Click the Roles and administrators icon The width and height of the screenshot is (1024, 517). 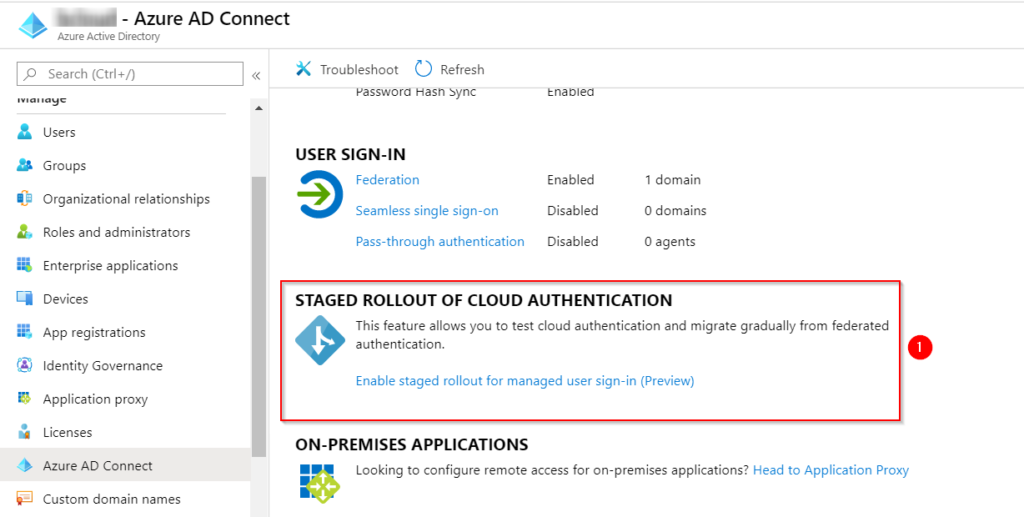coord(25,232)
